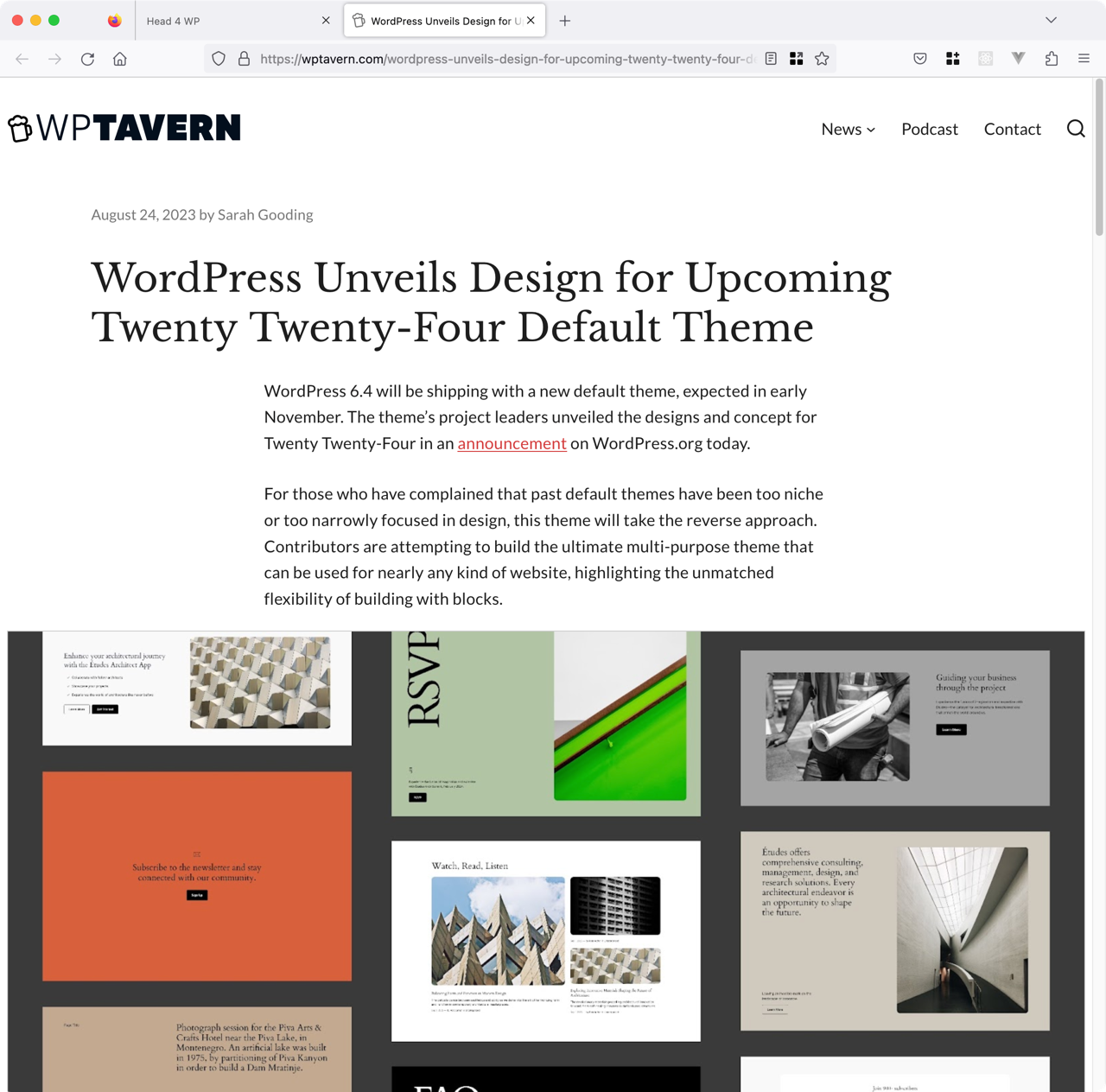Screen dimensions: 1106x1092
Task: Open tracking protection shield in address bar
Action: (219, 59)
